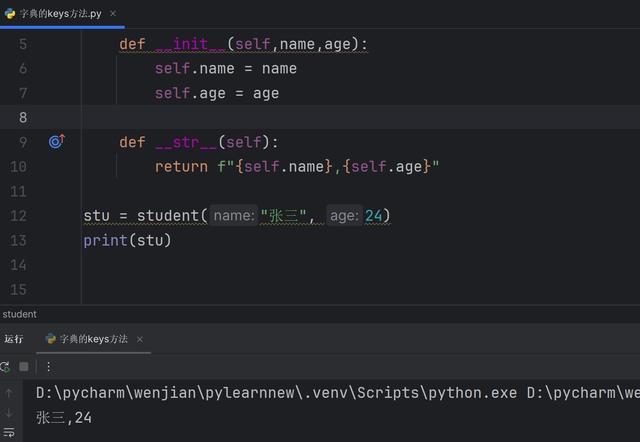This screenshot has height=442, width=640.
Task: Select the 字典的keys方法 run tab
Action: 93,339
